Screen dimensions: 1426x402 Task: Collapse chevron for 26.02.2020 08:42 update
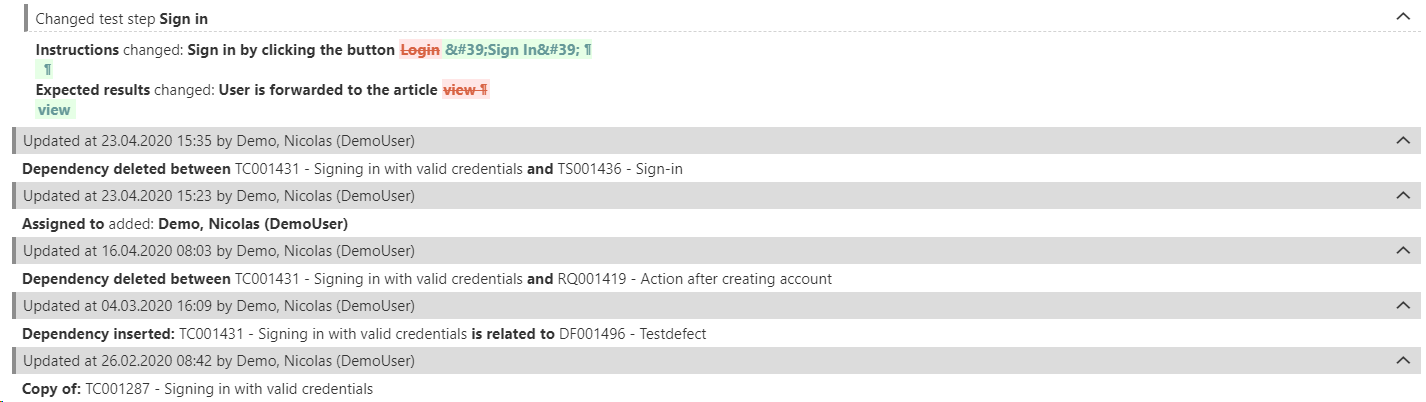pos(1402,361)
